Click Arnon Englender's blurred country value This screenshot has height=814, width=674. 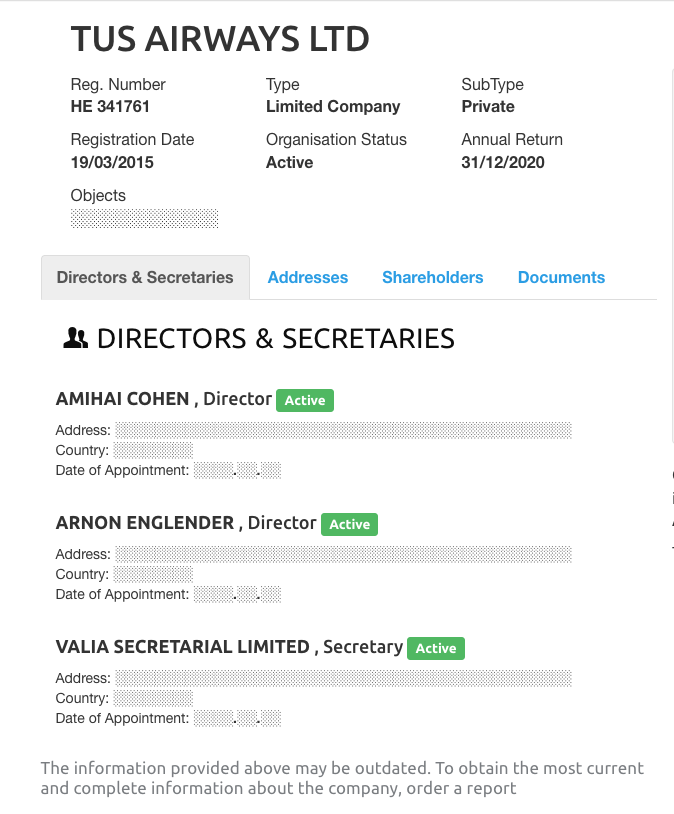pyautogui.click(x=152, y=574)
